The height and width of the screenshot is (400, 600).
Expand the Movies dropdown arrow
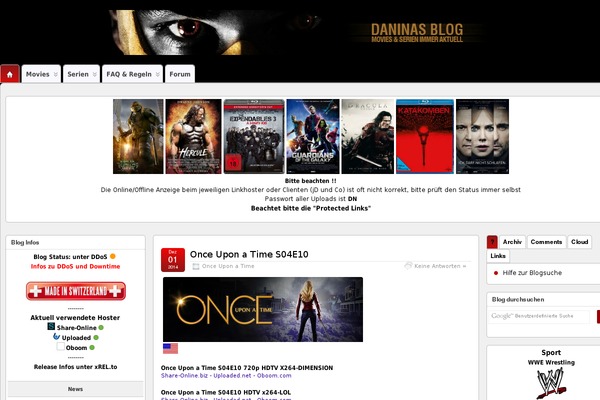pos(55,74)
